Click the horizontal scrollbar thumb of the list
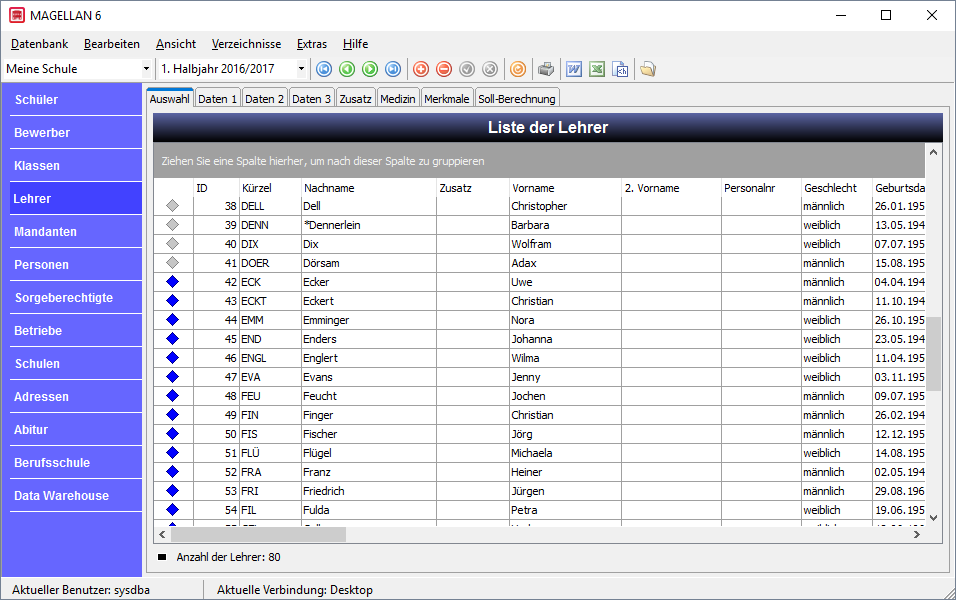The width and height of the screenshot is (956, 600). (x=259, y=534)
